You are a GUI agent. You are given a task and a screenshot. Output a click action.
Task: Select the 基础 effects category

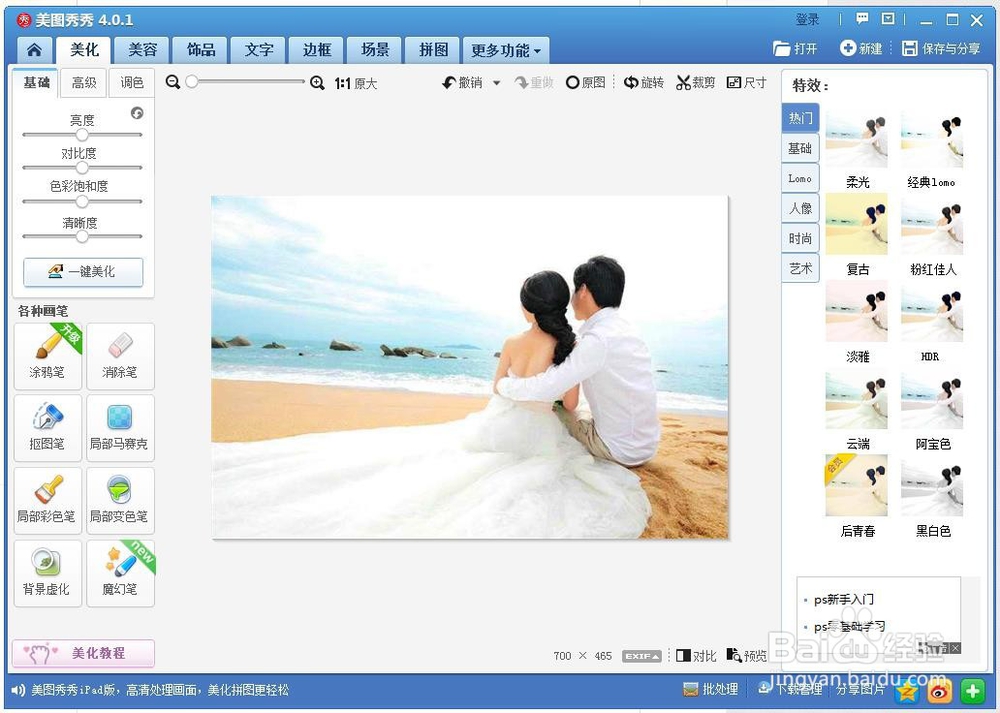click(800, 148)
